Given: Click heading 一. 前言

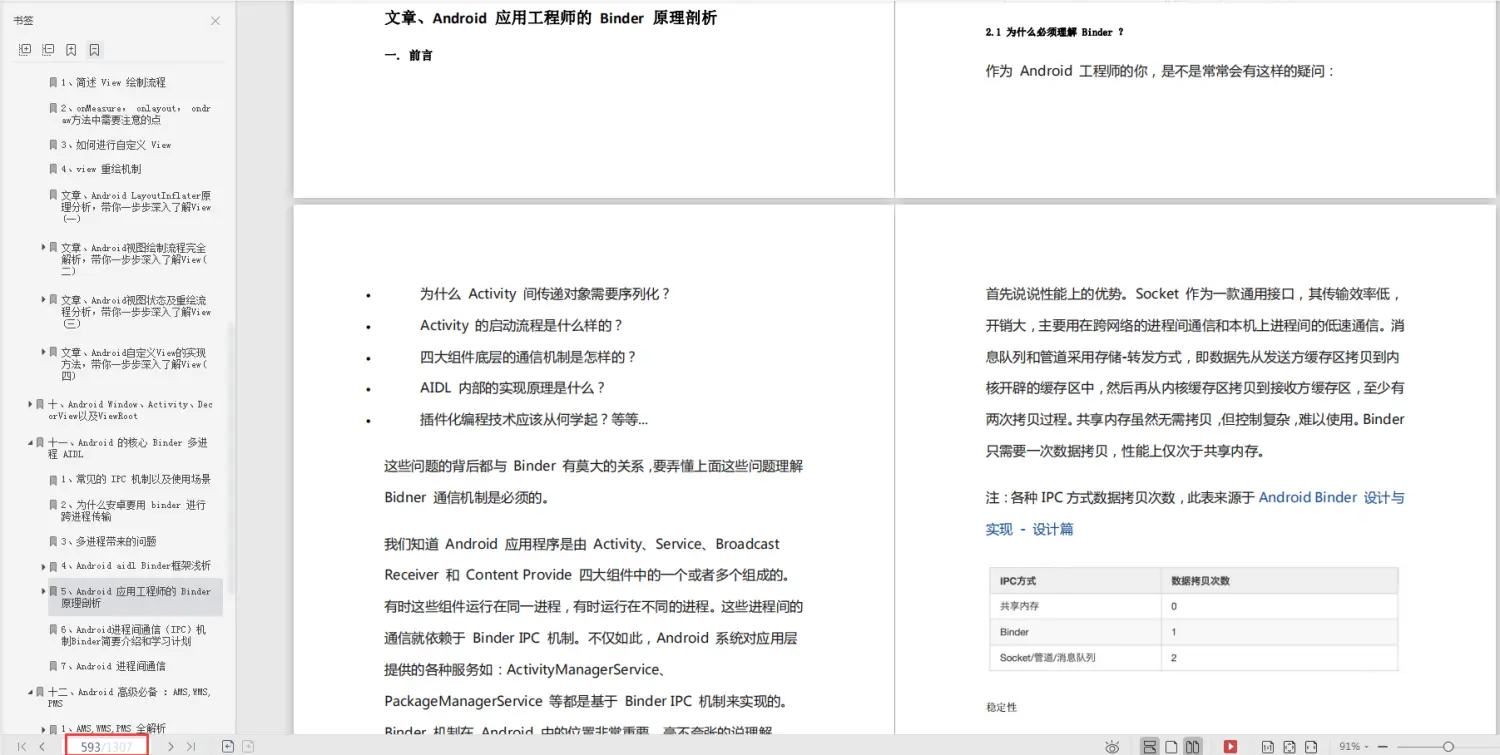Looking at the screenshot, I should (408, 56).
